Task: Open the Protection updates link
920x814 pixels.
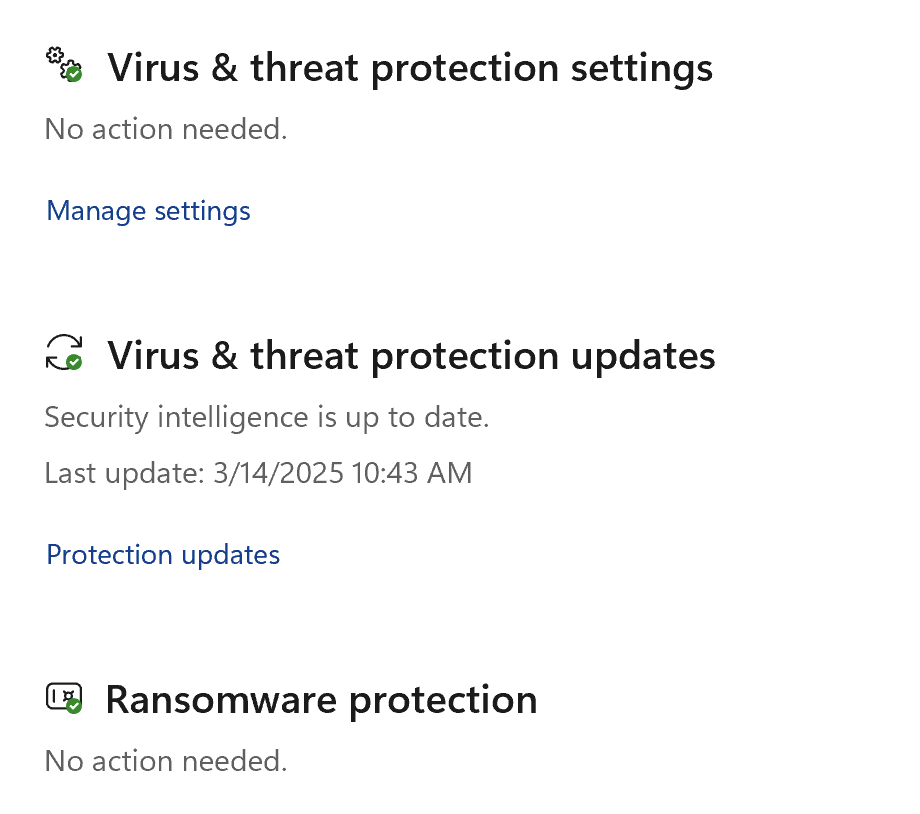Action: pyautogui.click(x=163, y=555)
